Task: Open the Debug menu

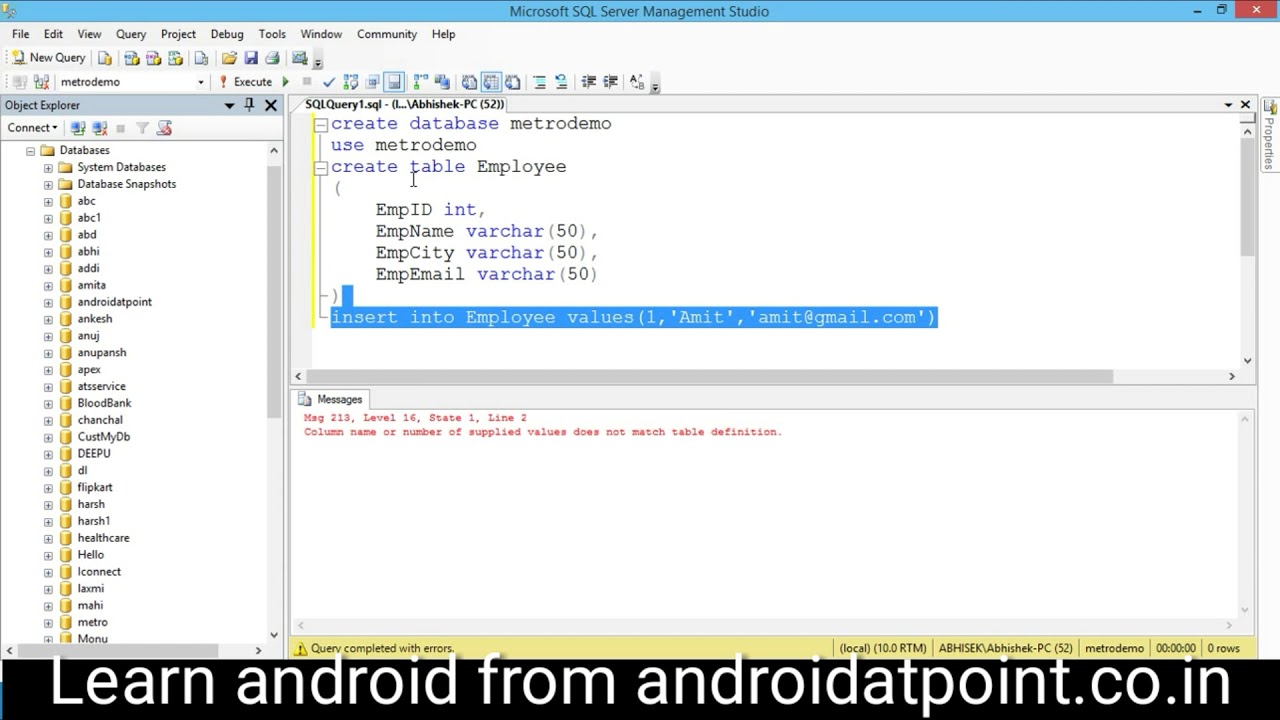Action: [227, 34]
